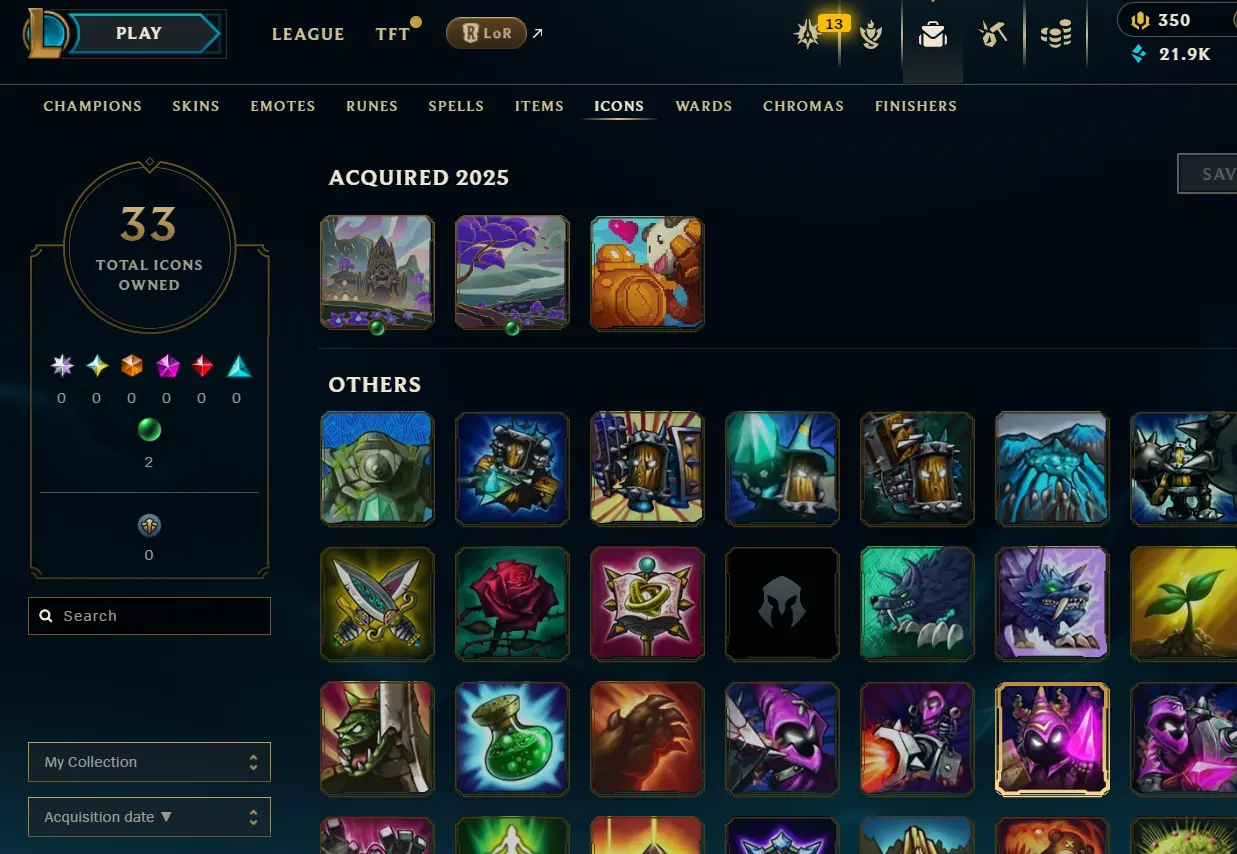The image size is (1237, 854).
Task: Open the Collection backpack icon
Action: 933,36
